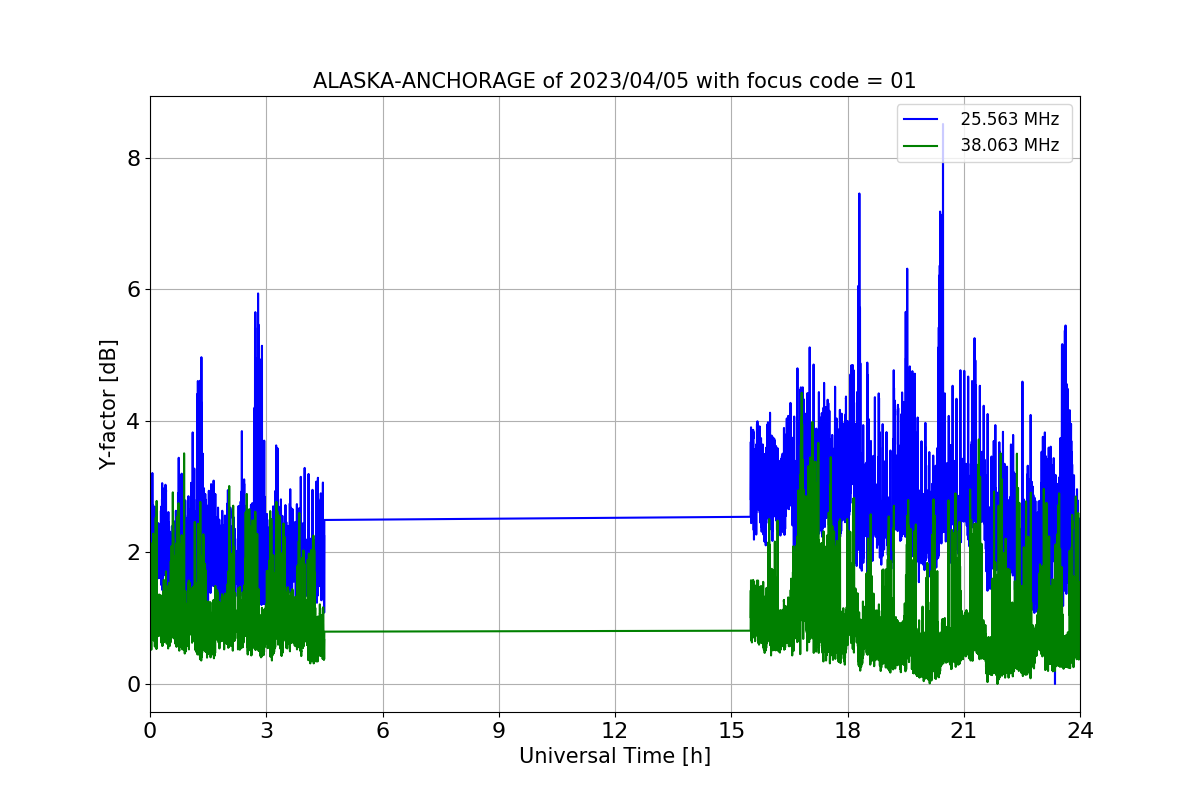Click the blue line sample in legend
Image resolution: width=1200 pixels, height=800 pixels.
pos(921,120)
